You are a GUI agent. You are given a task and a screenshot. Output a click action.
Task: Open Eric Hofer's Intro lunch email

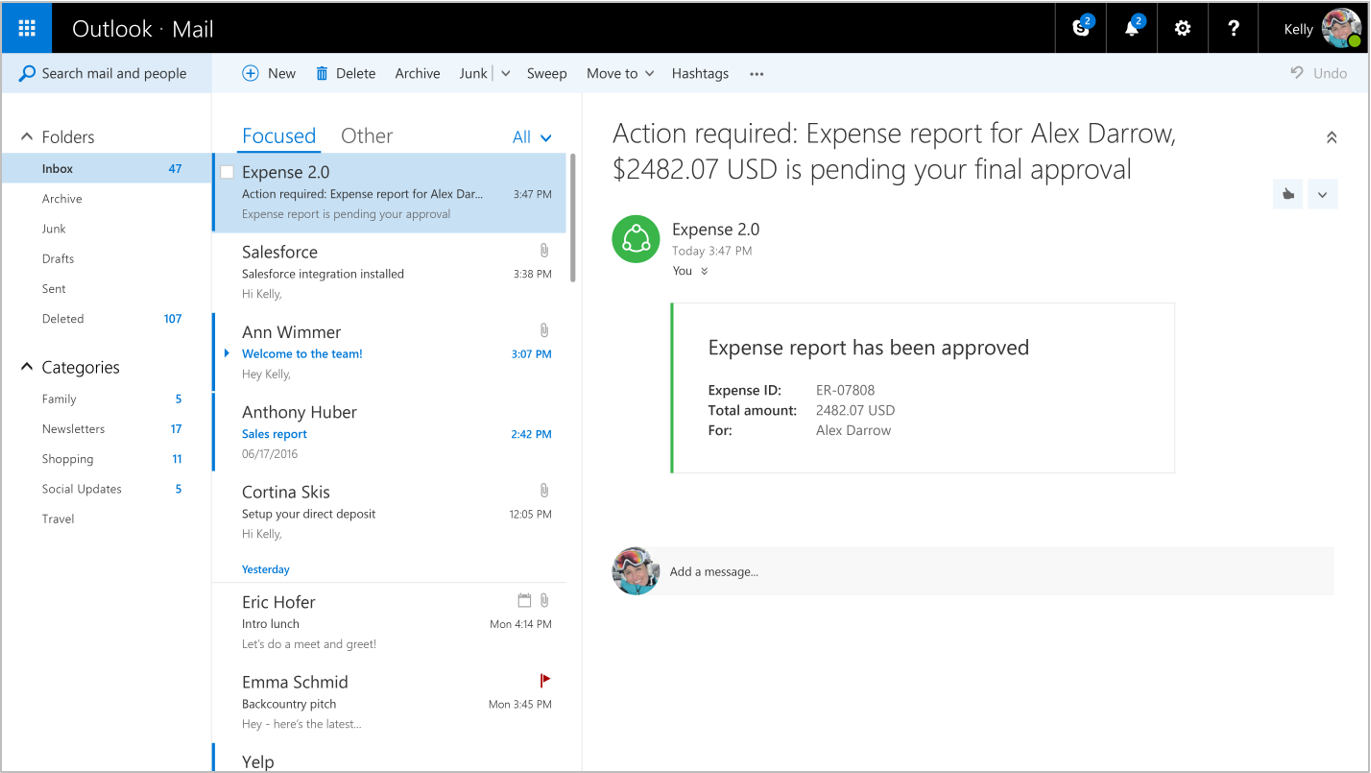[x=390, y=622]
